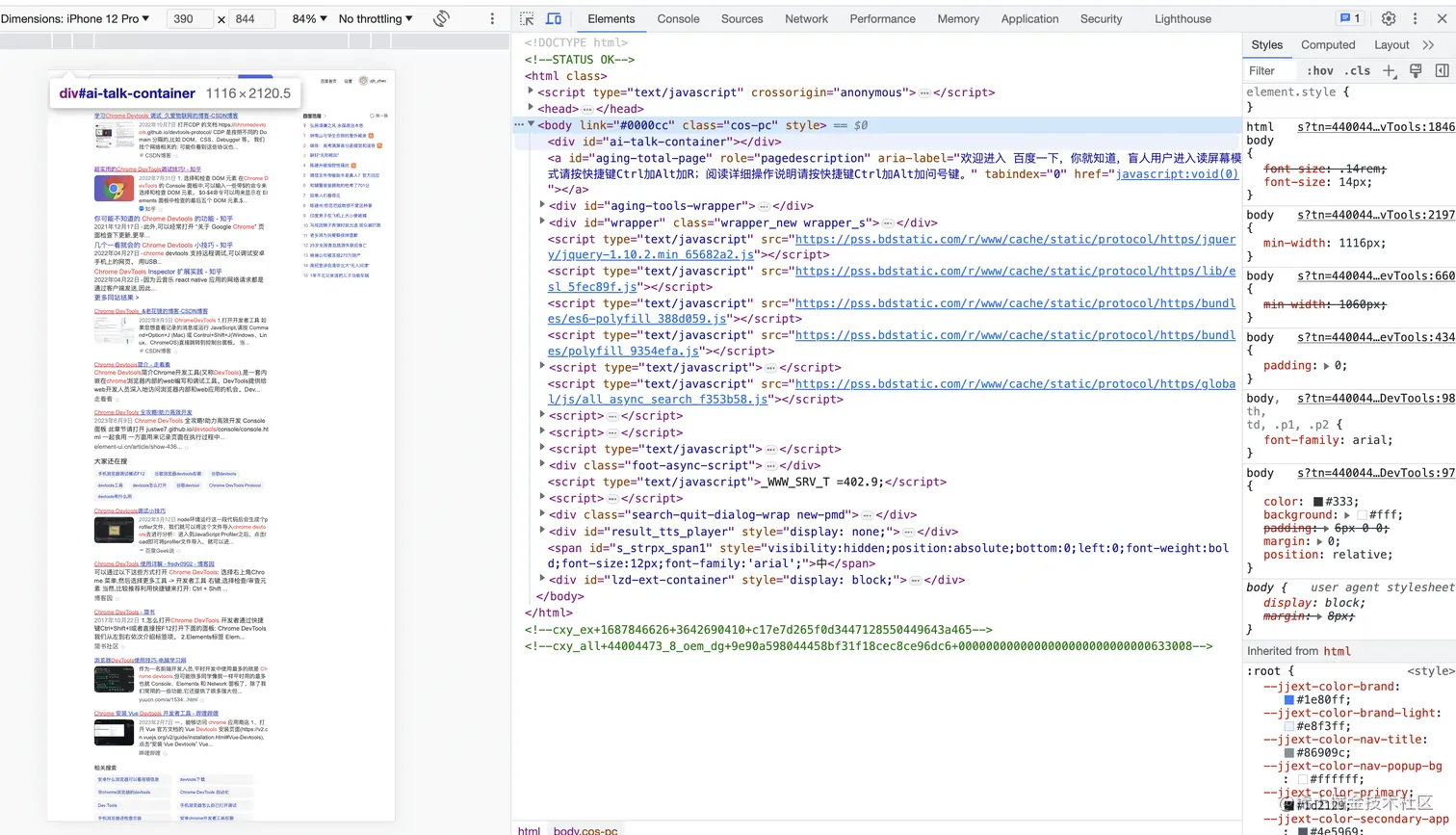Switch to the Performance tab
This screenshot has width=1456, height=835.
pyautogui.click(x=882, y=18)
